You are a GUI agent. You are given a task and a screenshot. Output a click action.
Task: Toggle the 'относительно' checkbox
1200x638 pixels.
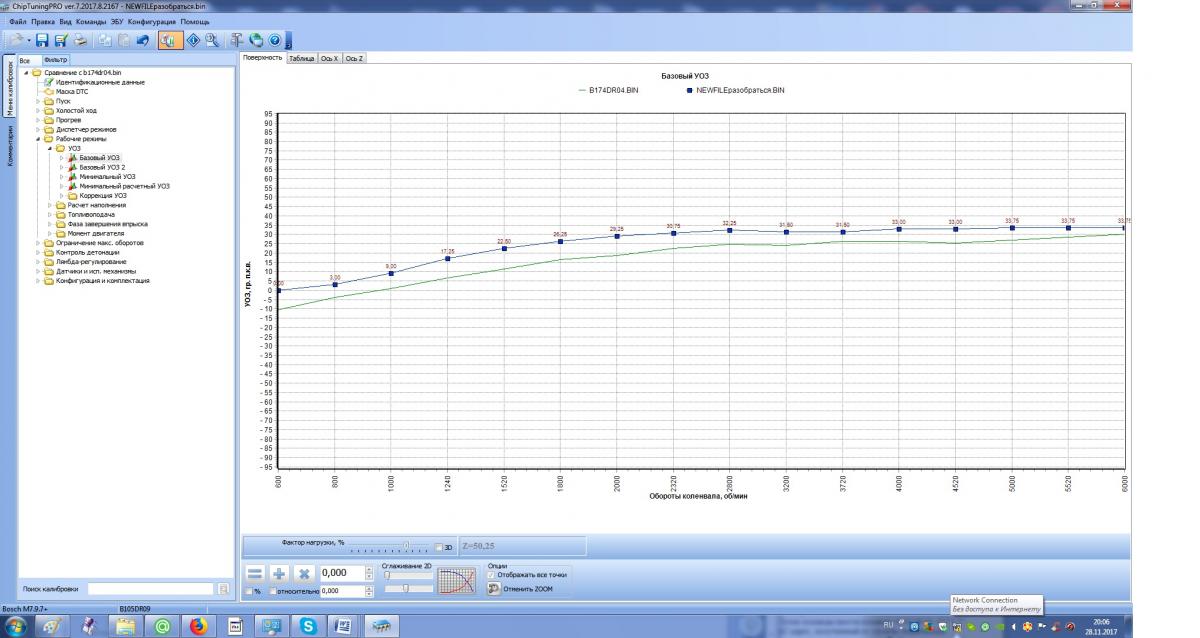pyautogui.click(x=272, y=592)
